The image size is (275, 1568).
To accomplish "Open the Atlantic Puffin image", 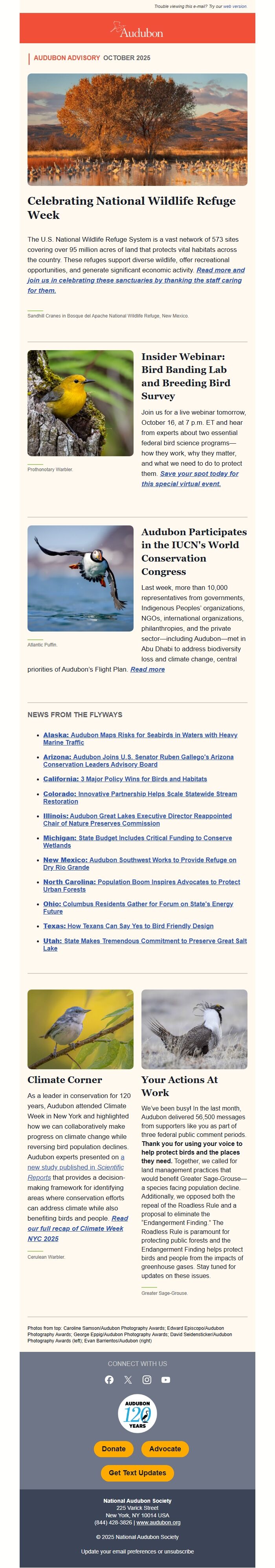I will pyautogui.click(x=80, y=578).
